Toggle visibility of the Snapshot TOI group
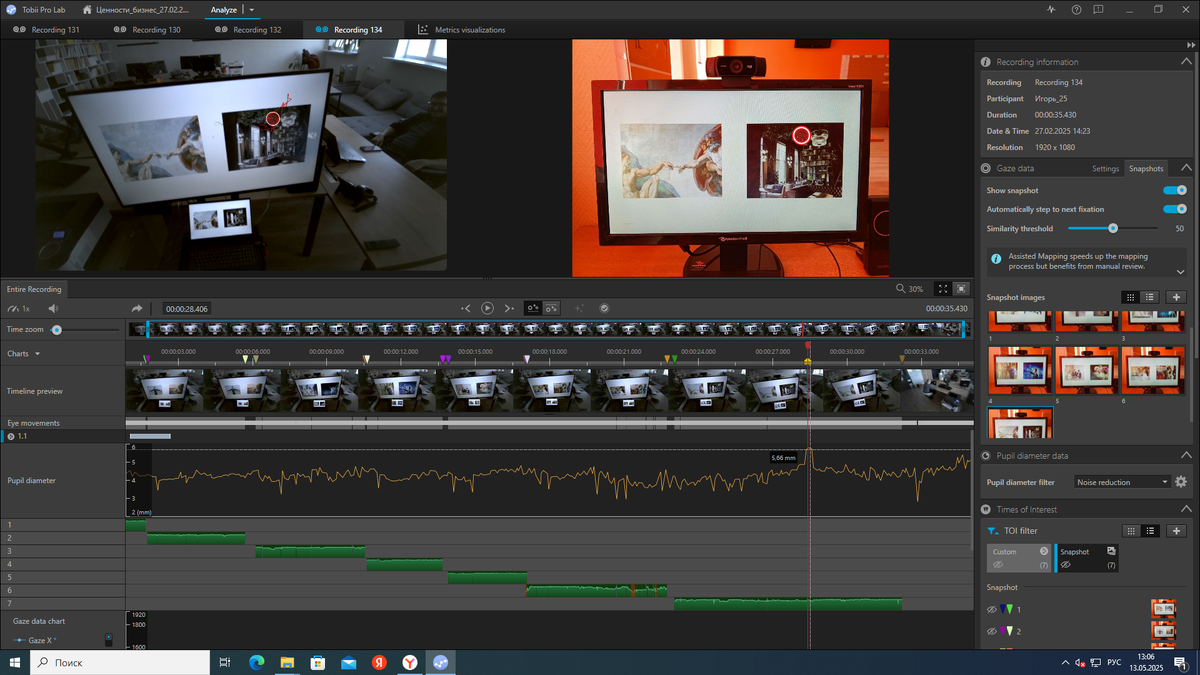The width and height of the screenshot is (1200, 675). [x=1066, y=565]
